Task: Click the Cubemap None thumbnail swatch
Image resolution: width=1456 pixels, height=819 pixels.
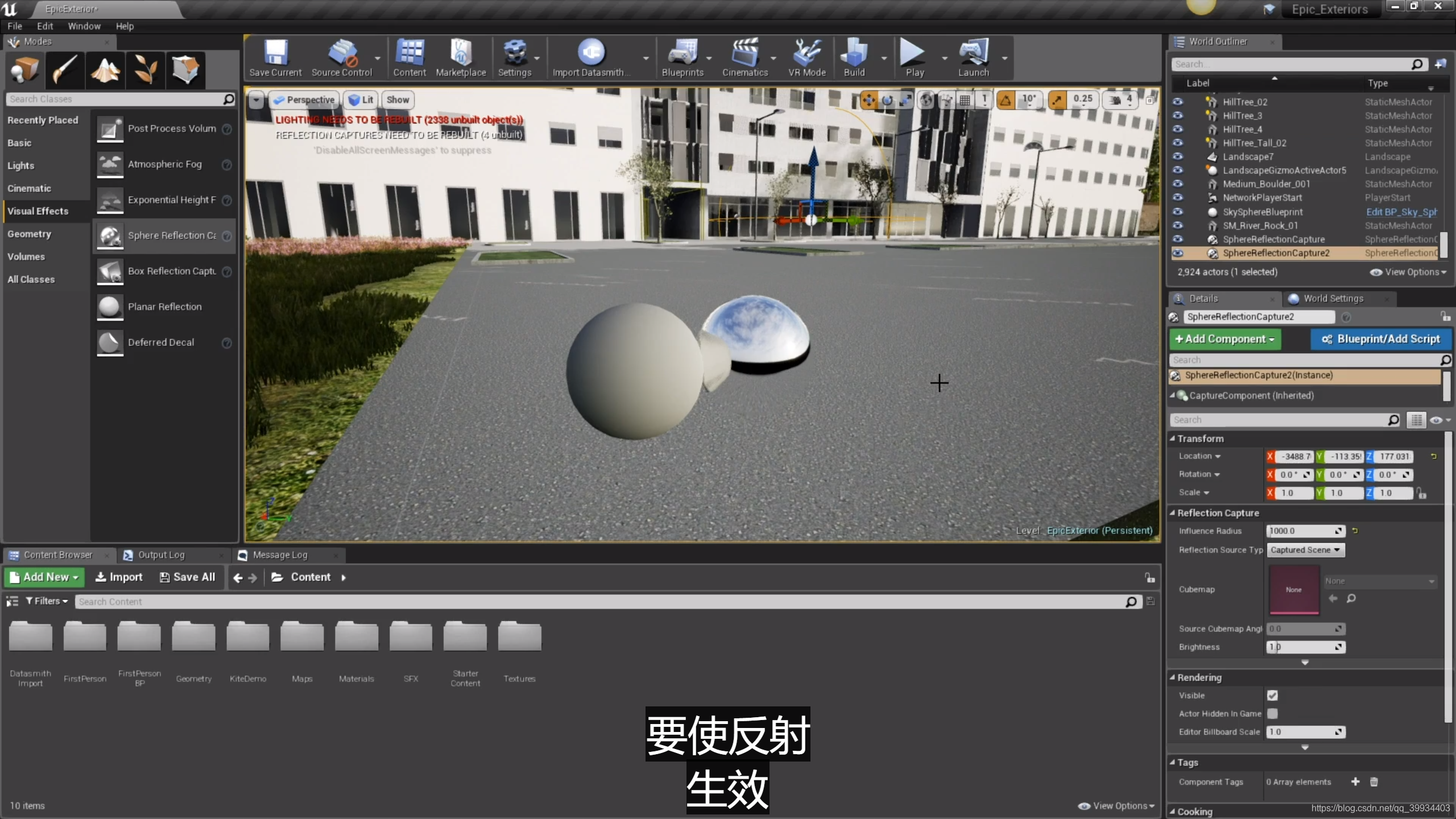Action: click(x=1294, y=590)
